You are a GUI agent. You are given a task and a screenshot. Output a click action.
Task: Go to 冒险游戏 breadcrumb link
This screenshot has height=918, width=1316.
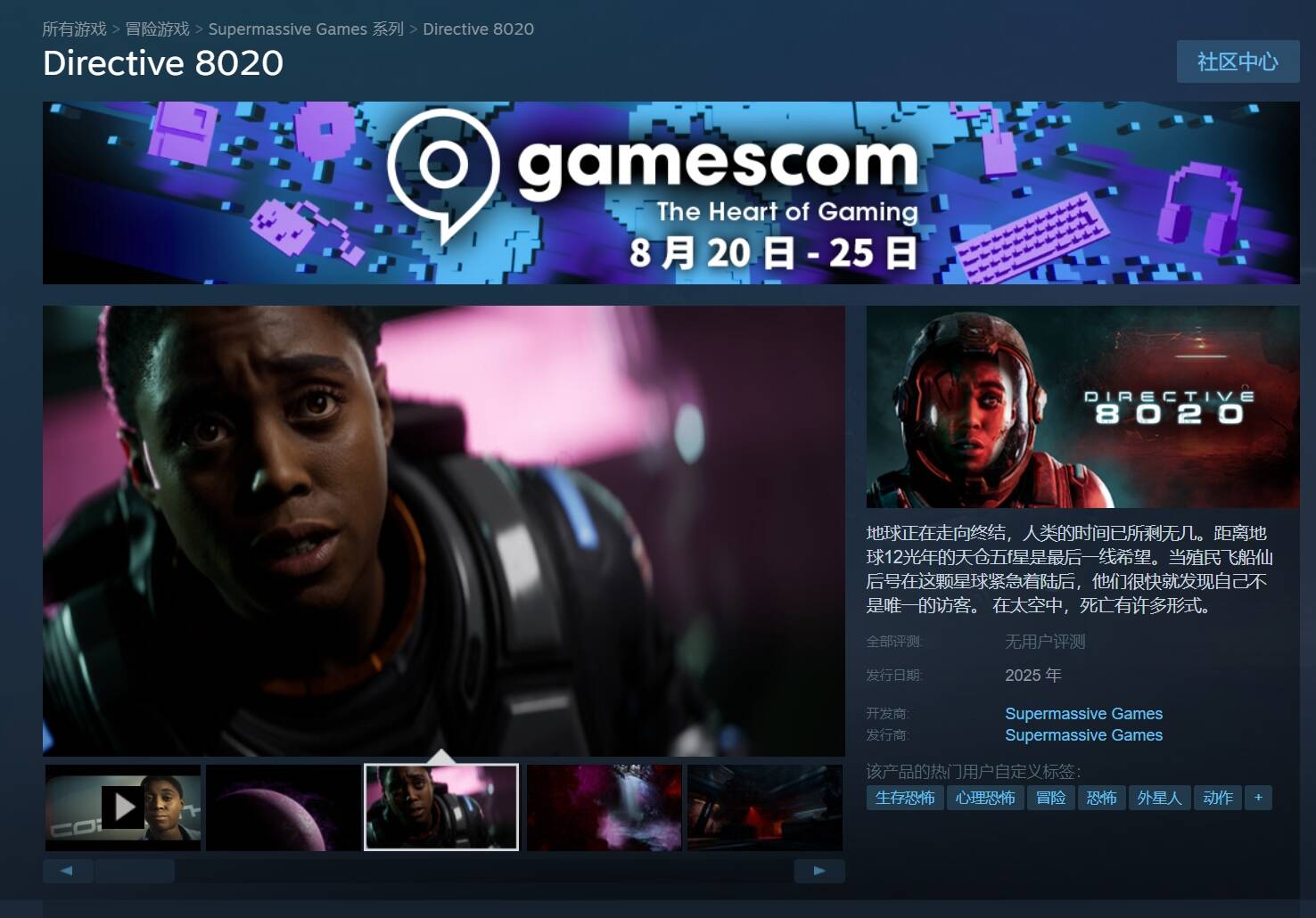[158, 29]
